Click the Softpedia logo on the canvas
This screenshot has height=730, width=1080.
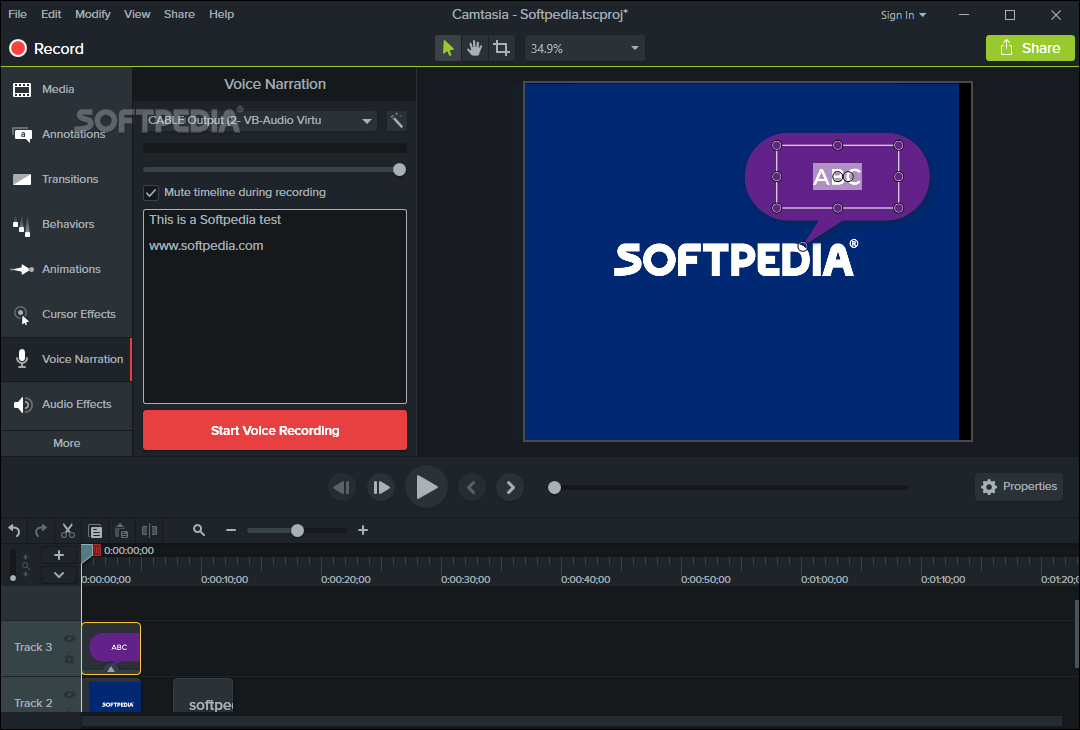click(736, 258)
